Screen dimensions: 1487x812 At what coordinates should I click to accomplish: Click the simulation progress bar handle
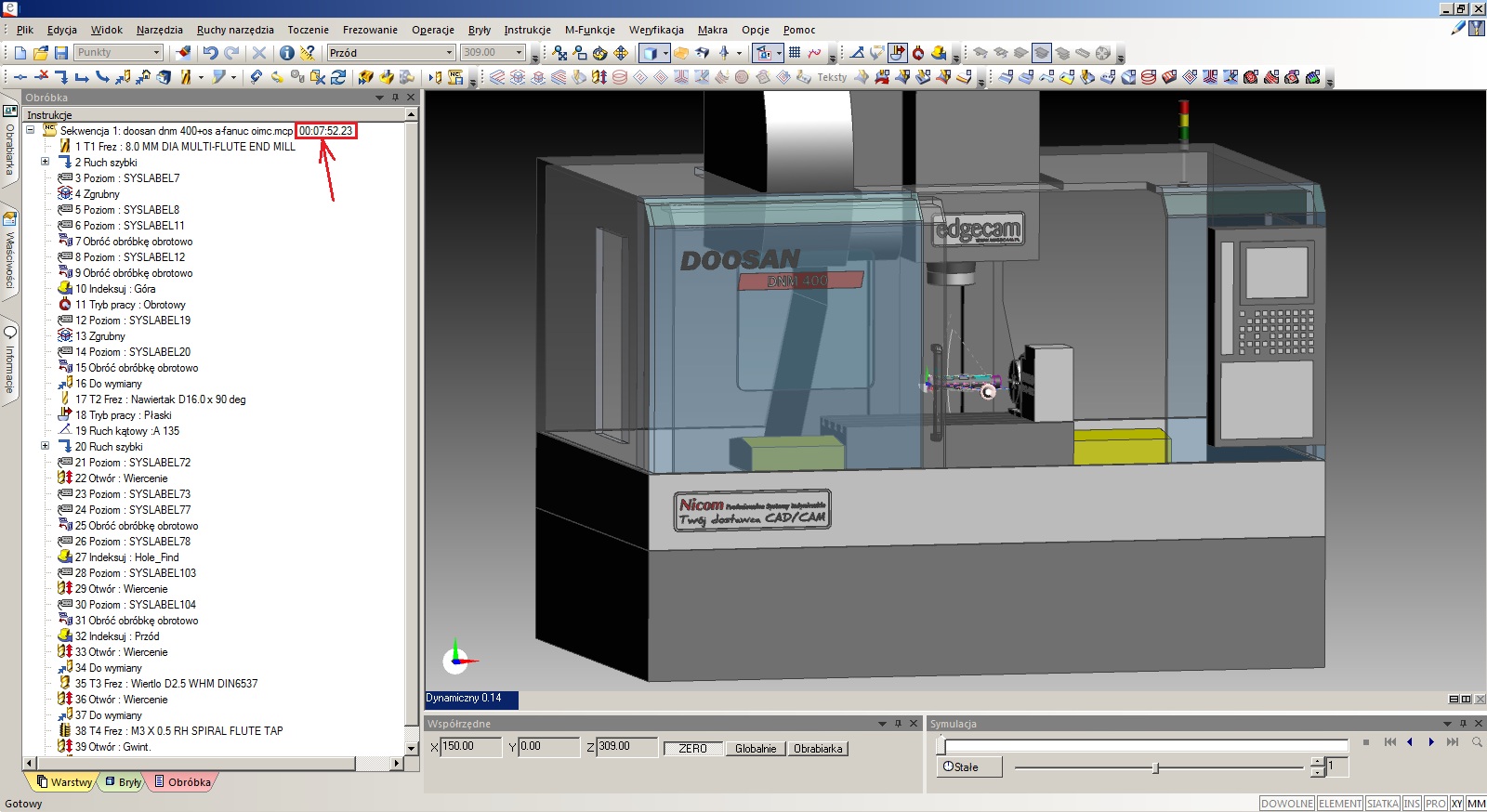(941, 745)
